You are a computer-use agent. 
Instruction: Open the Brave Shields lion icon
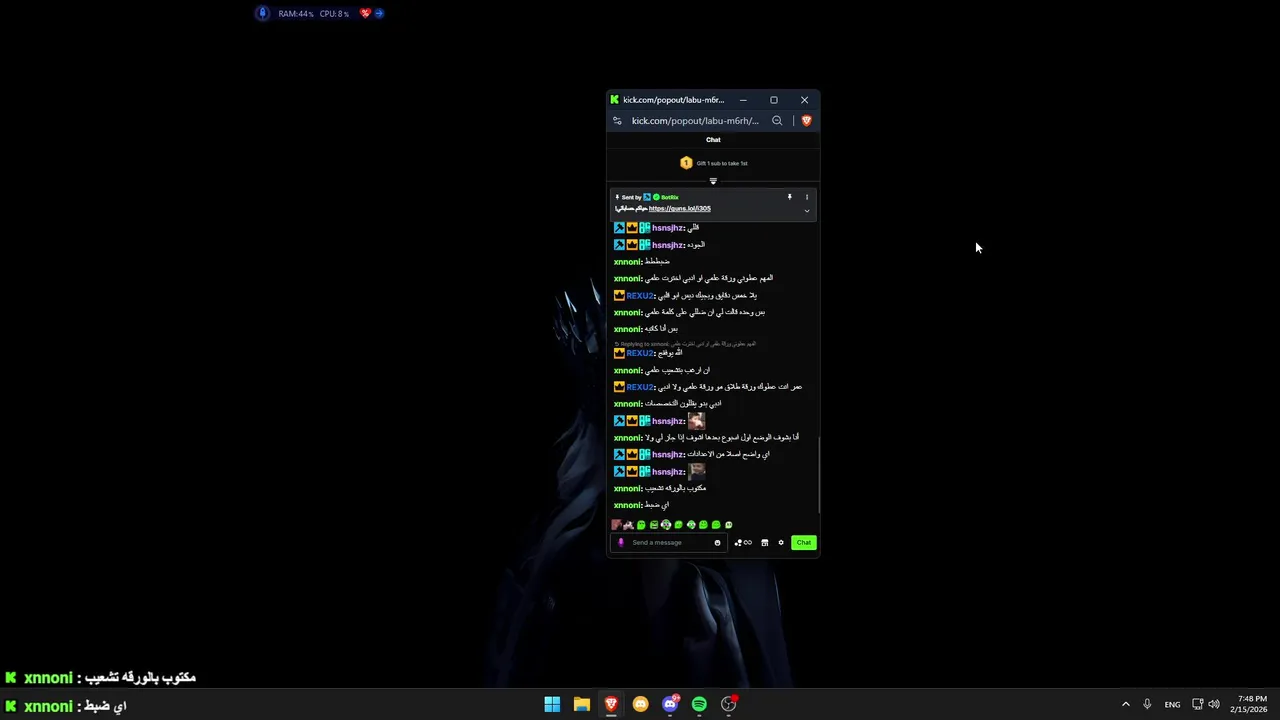[806, 121]
